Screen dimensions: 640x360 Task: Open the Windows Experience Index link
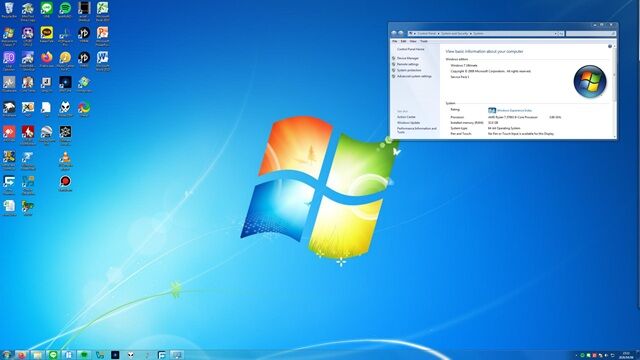click(x=514, y=111)
